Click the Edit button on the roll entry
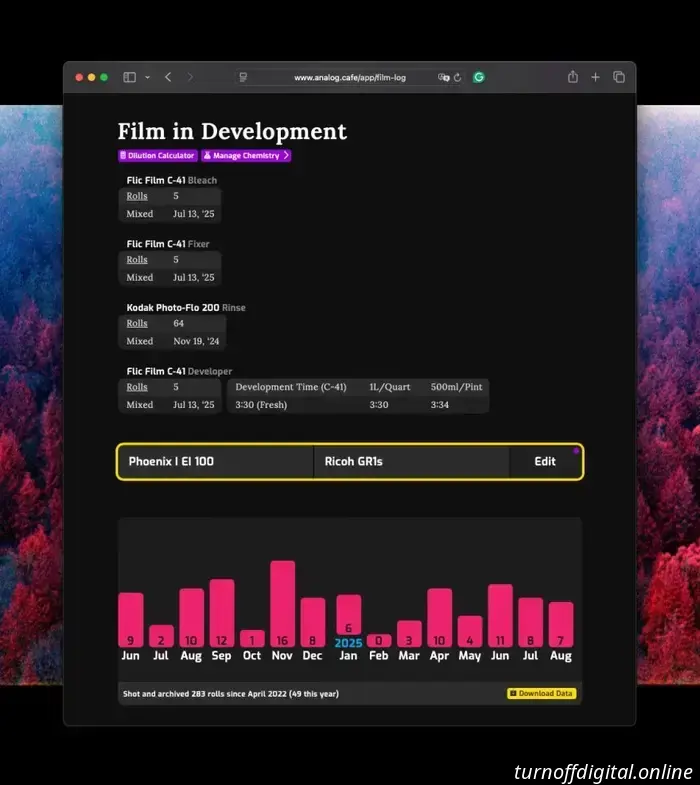The image size is (700, 785). pyautogui.click(x=545, y=462)
